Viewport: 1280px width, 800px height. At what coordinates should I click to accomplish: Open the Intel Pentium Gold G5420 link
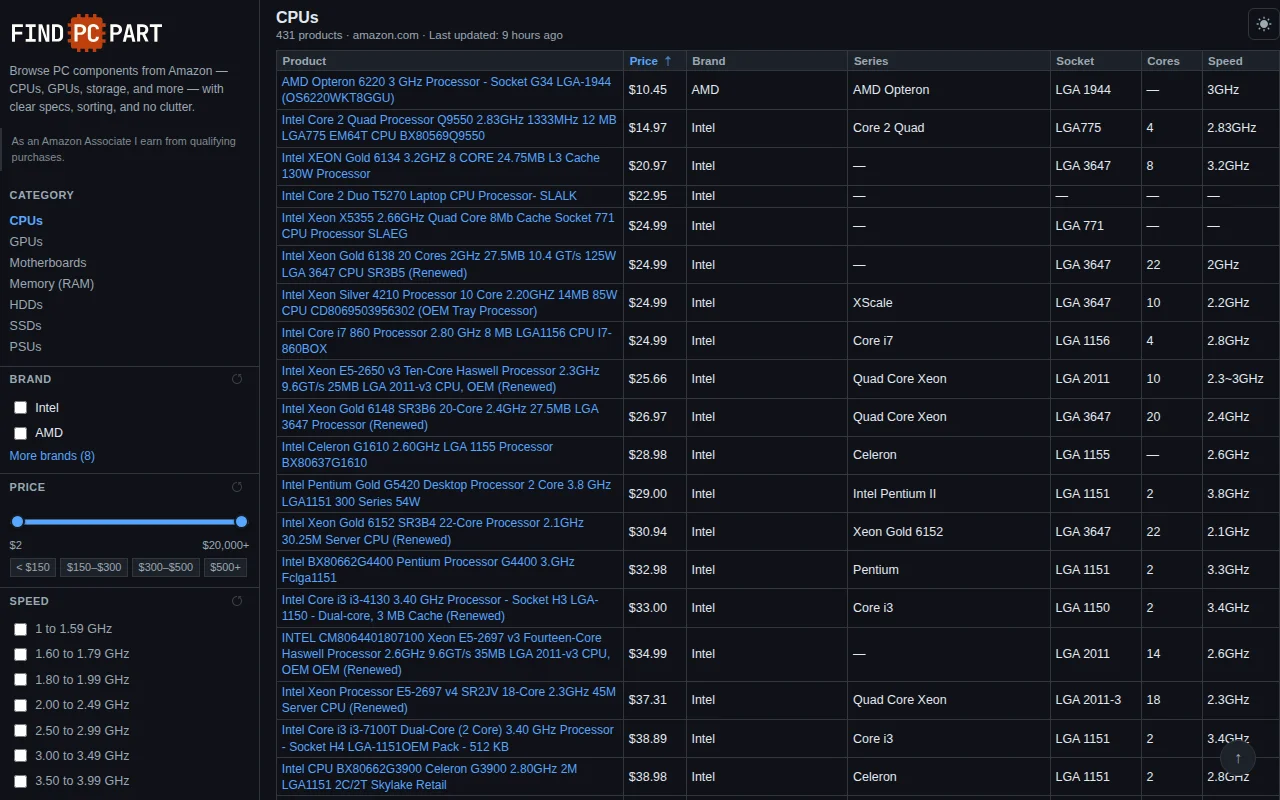click(x=446, y=493)
